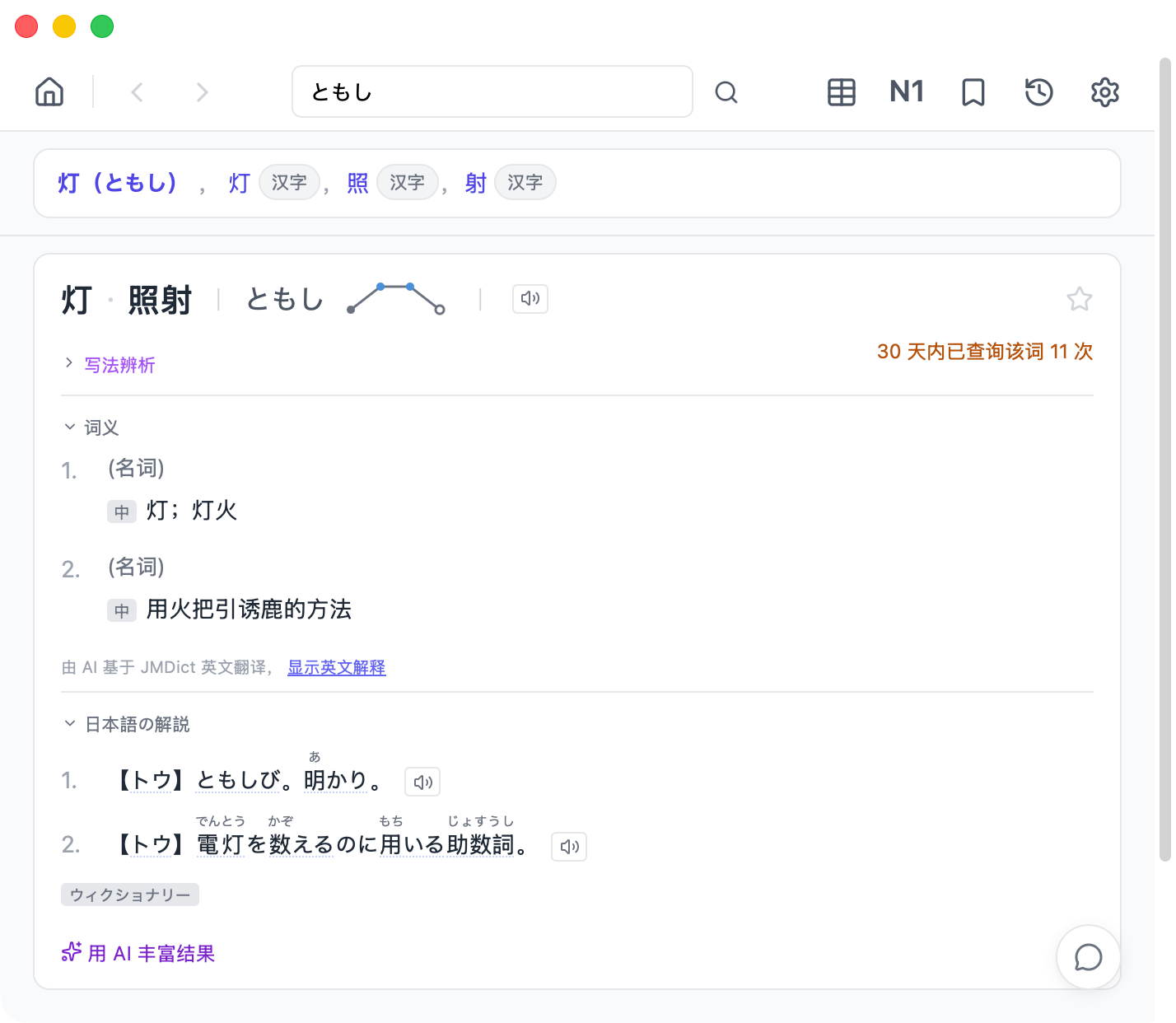The height and width of the screenshot is (1023, 1176).
Task: Click the search magnifier icon
Action: click(726, 91)
